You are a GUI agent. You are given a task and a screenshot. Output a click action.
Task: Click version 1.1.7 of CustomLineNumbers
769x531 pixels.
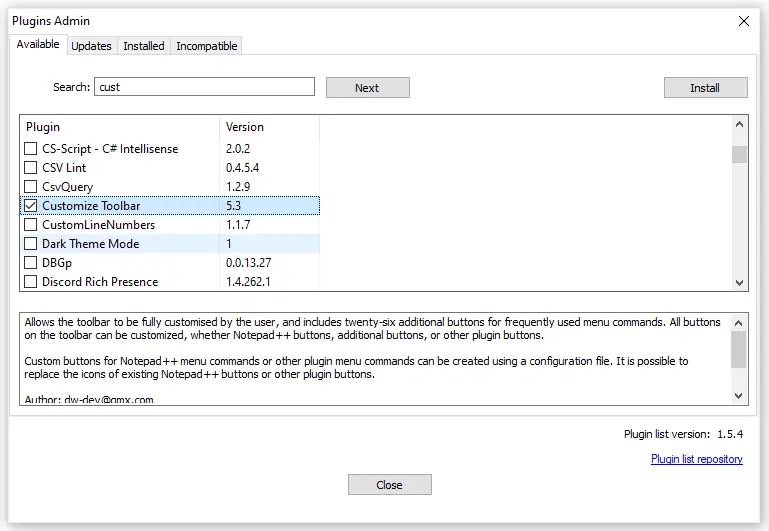(x=238, y=225)
